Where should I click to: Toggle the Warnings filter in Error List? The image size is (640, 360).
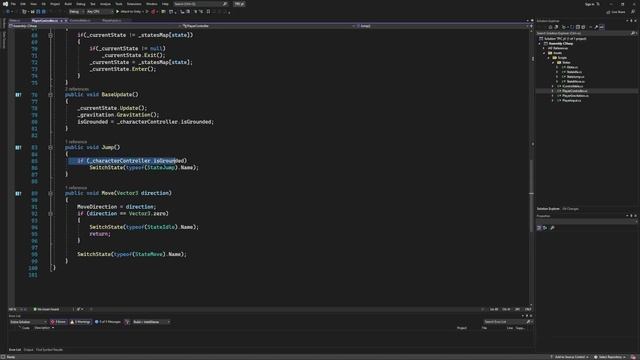click(80, 322)
